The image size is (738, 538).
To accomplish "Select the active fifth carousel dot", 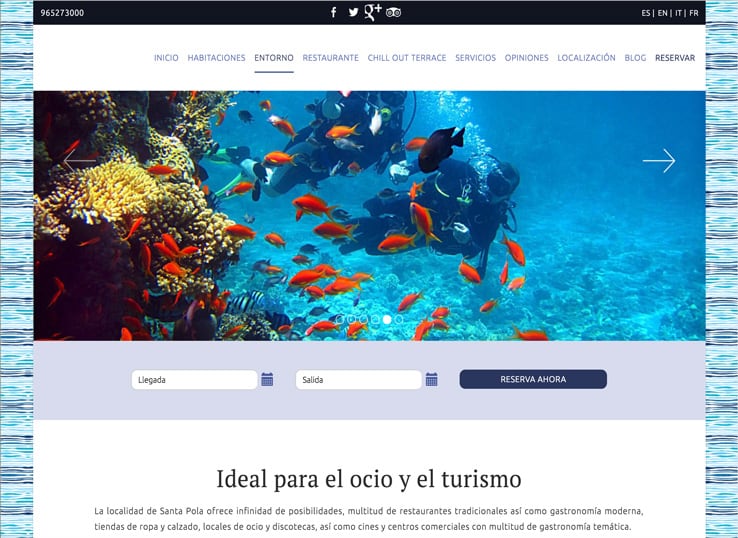I will pos(387,319).
